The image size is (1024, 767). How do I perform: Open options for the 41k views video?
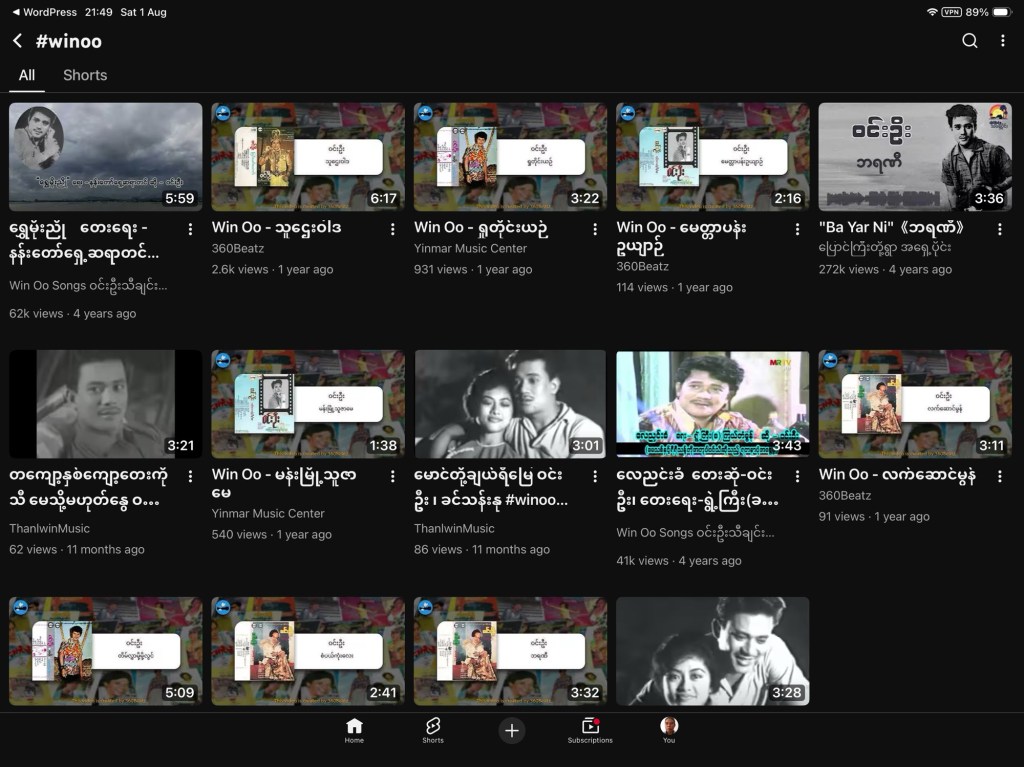pyautogui.click(x=797, y=476)
